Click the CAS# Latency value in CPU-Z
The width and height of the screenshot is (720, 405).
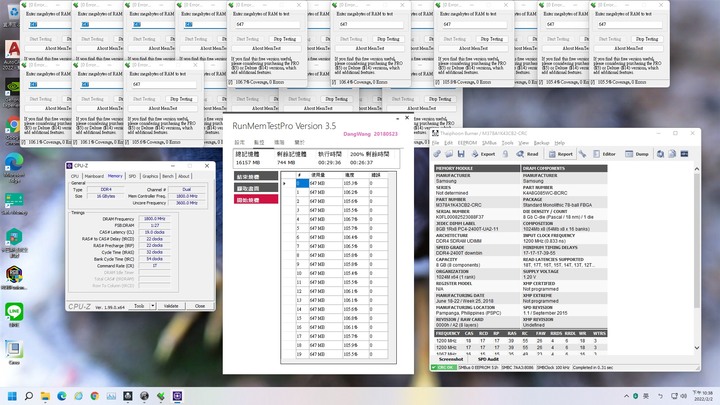click(155, 232)
